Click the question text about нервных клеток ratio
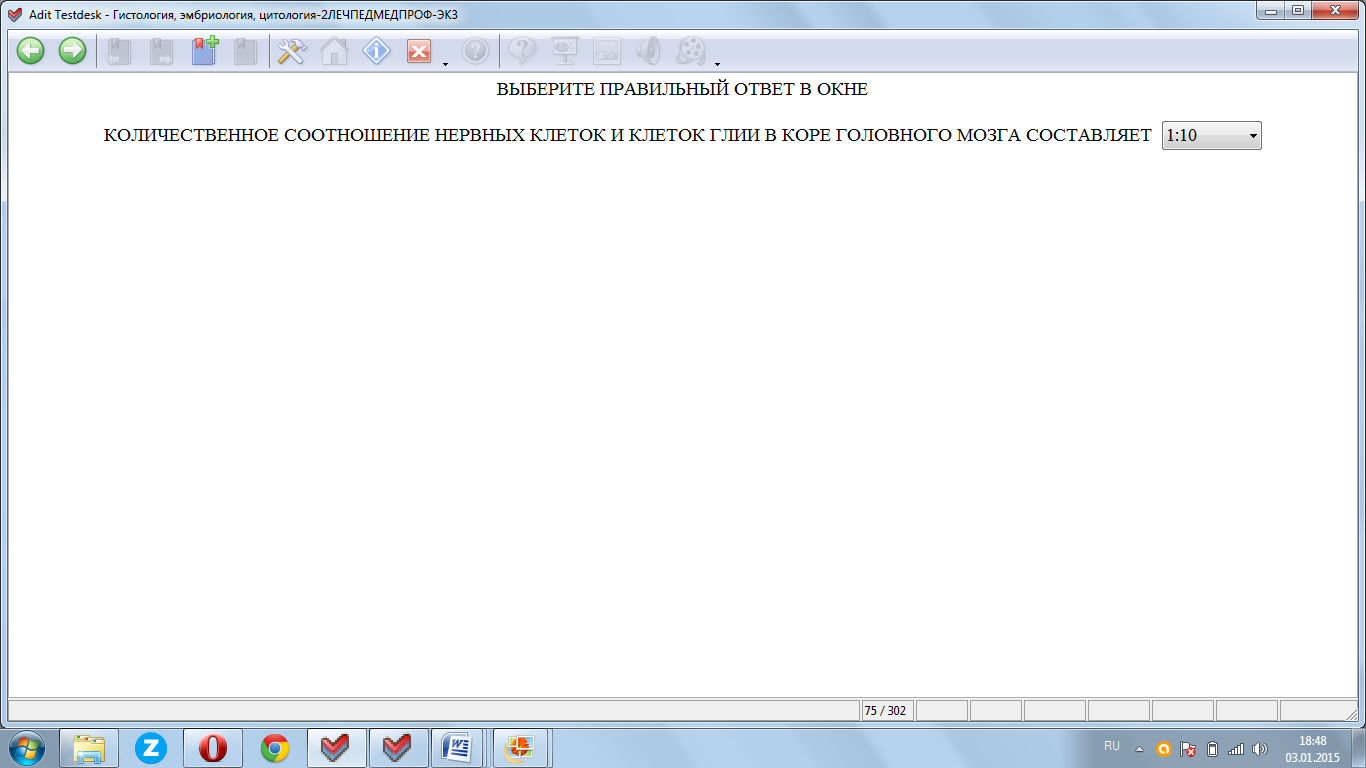 point(627,136)
